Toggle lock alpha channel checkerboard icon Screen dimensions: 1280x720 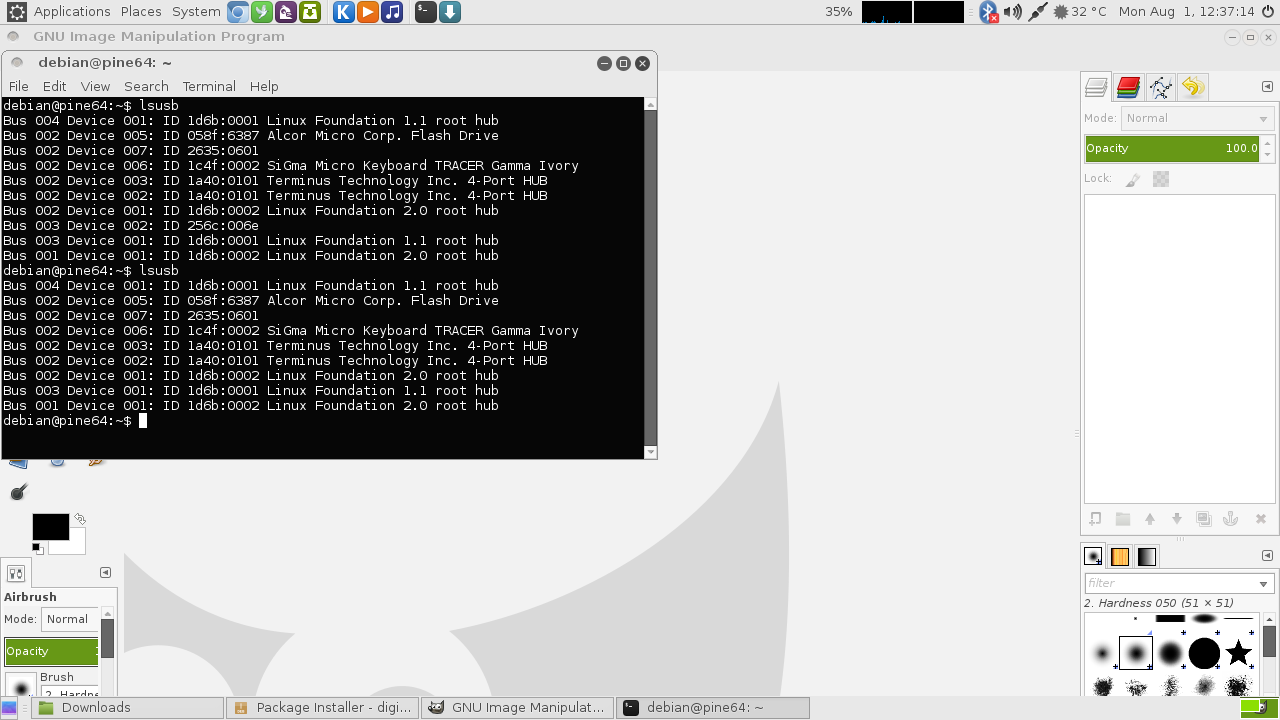pos(1161,179)
